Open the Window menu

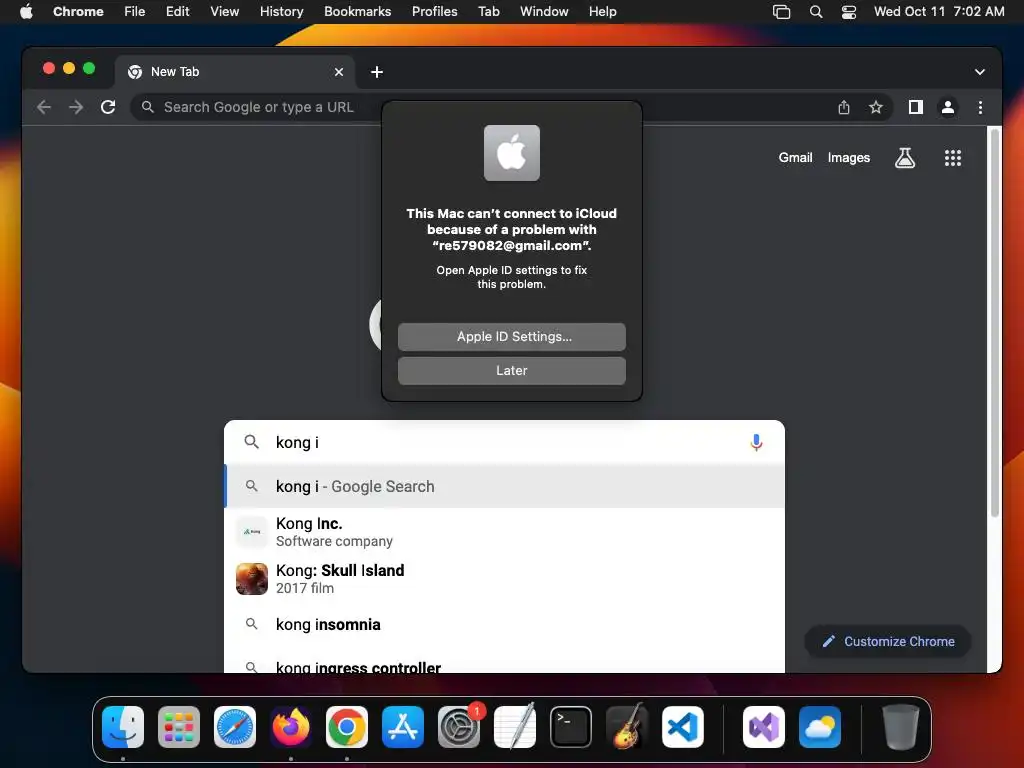(544, 11)
